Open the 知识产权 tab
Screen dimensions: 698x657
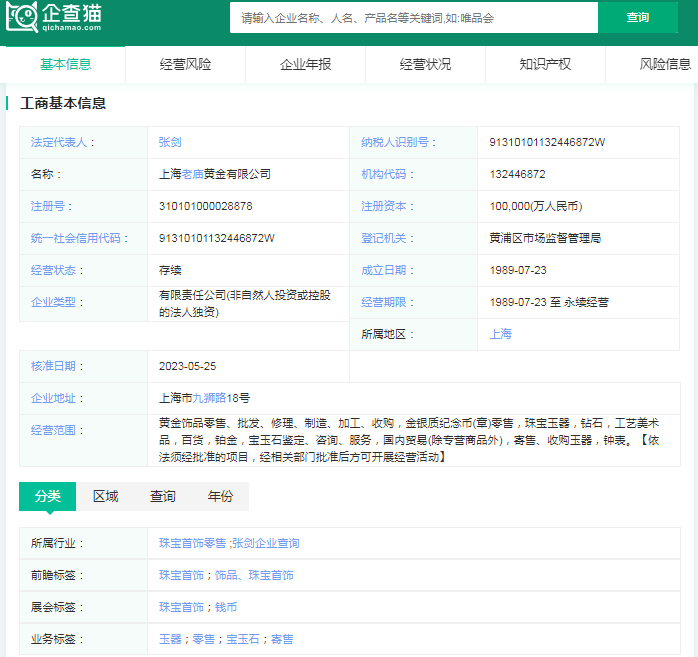point(545,64)
